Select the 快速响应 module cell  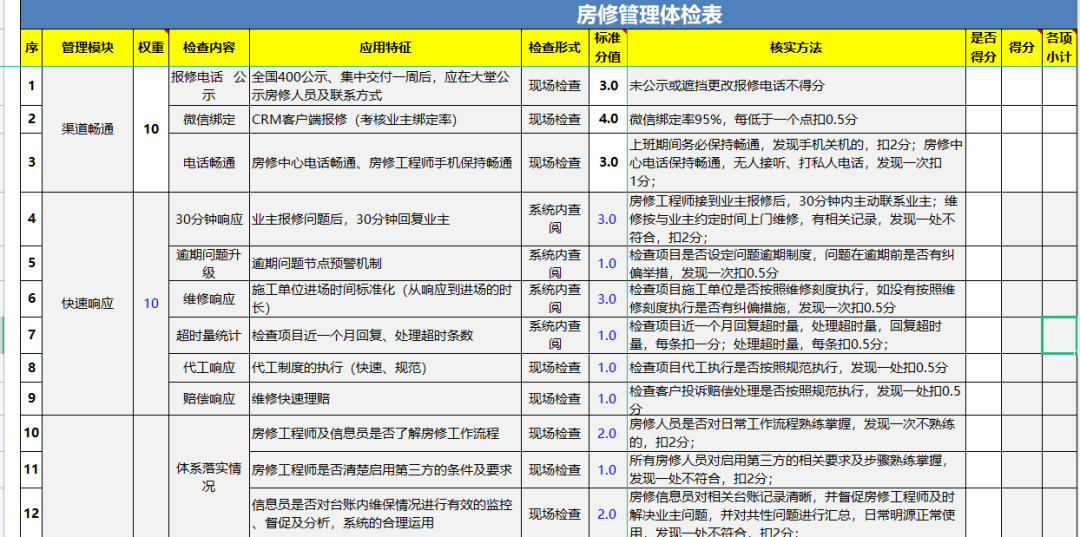tap(87, 303)
